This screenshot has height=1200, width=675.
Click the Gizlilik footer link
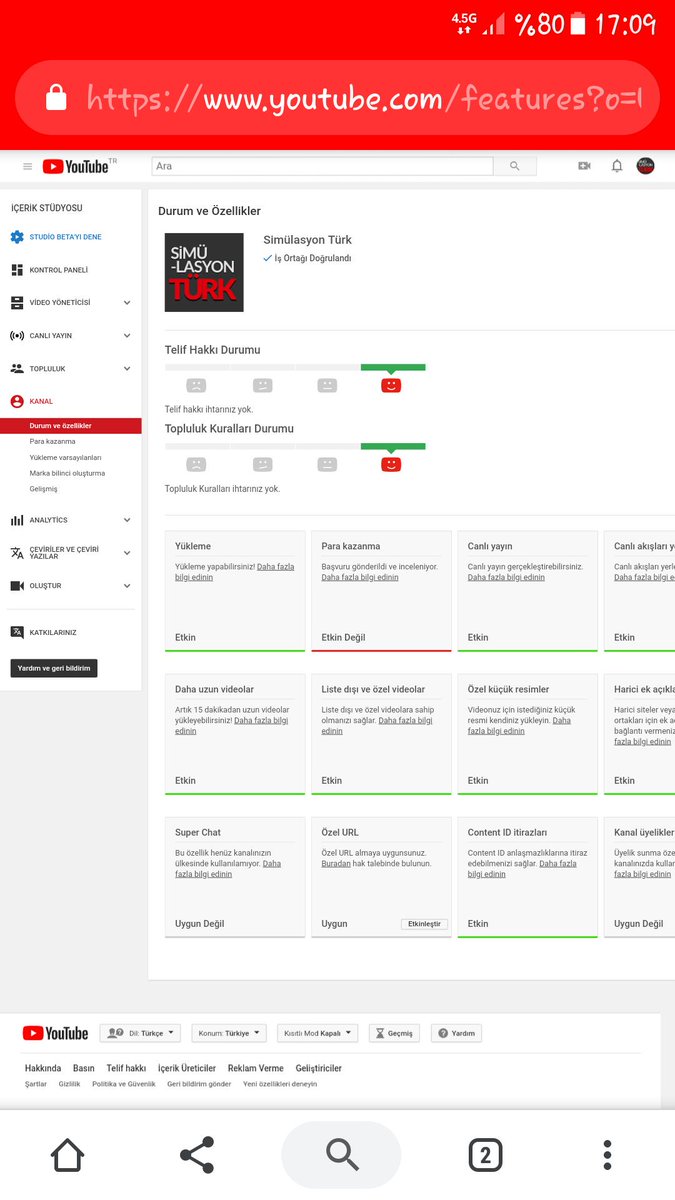(x=69, y=1084)
